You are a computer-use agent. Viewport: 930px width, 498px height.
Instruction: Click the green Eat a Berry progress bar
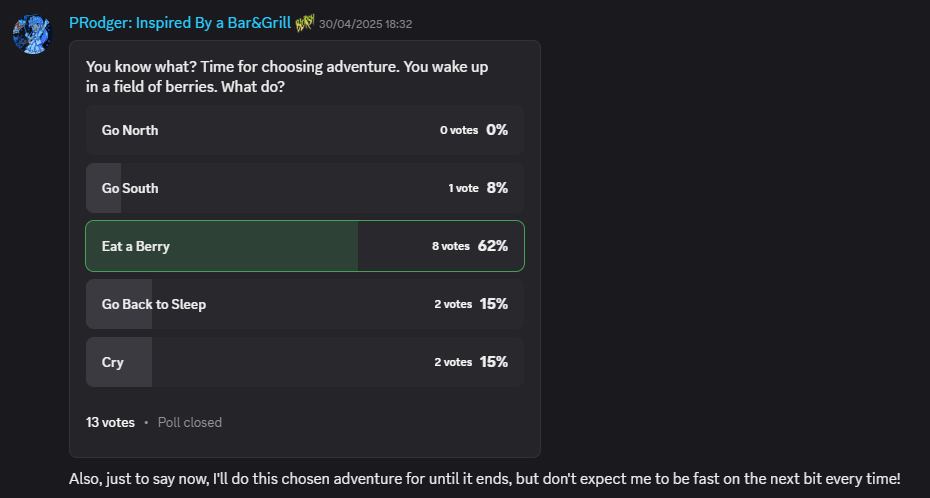(x=222, y=246)
